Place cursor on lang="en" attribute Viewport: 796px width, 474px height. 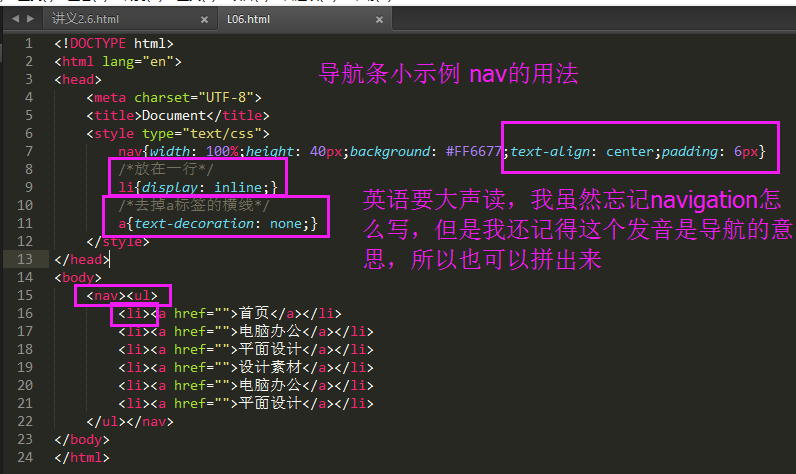pos(138,61)
